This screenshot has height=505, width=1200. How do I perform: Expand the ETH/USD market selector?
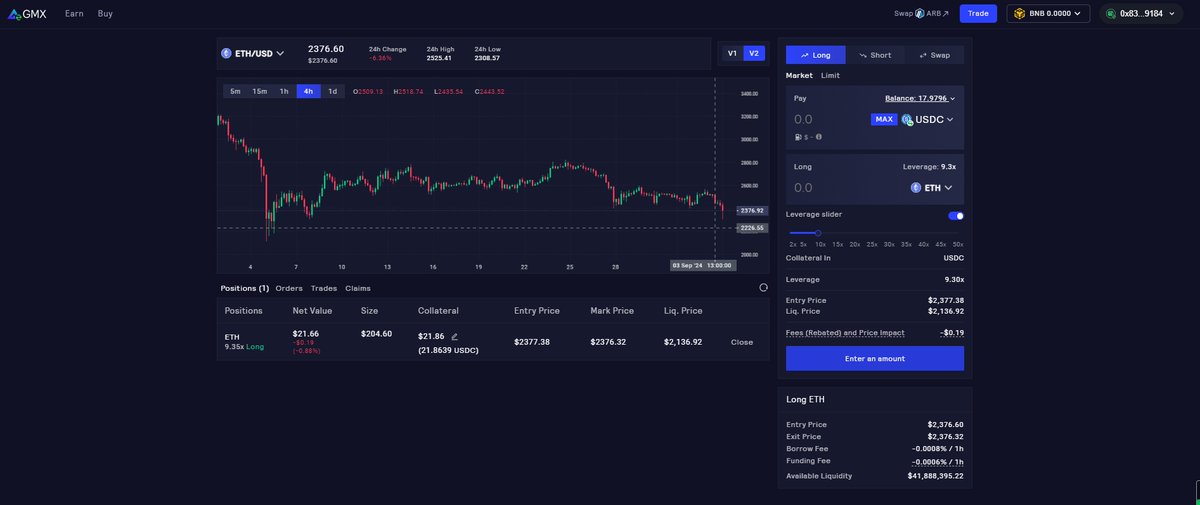253,53
